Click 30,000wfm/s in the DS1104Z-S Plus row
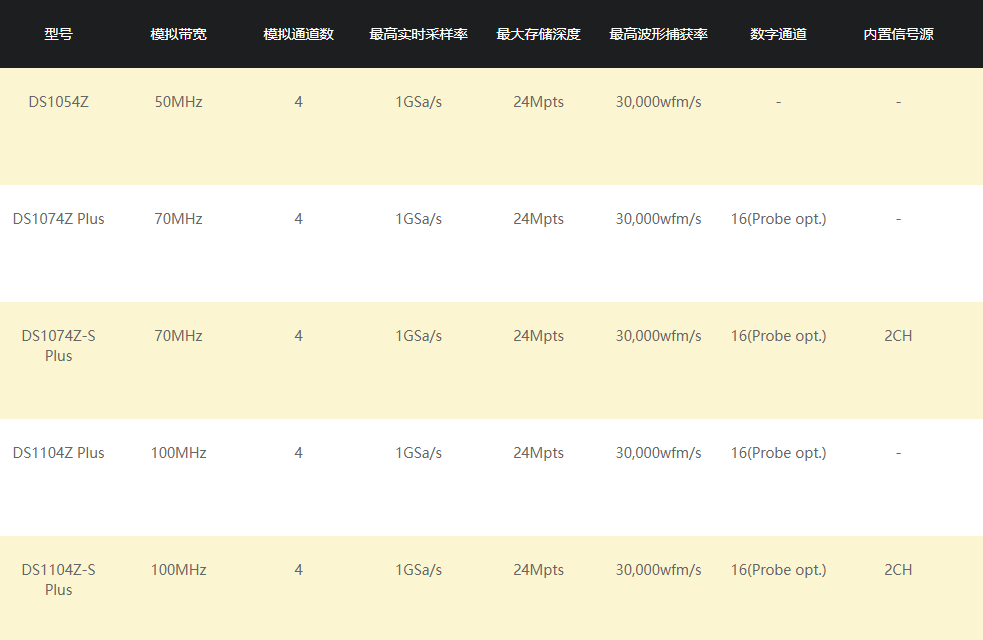The height and width of the screenshot is (640, 983). pyautogui.click(x=658, y=570)
